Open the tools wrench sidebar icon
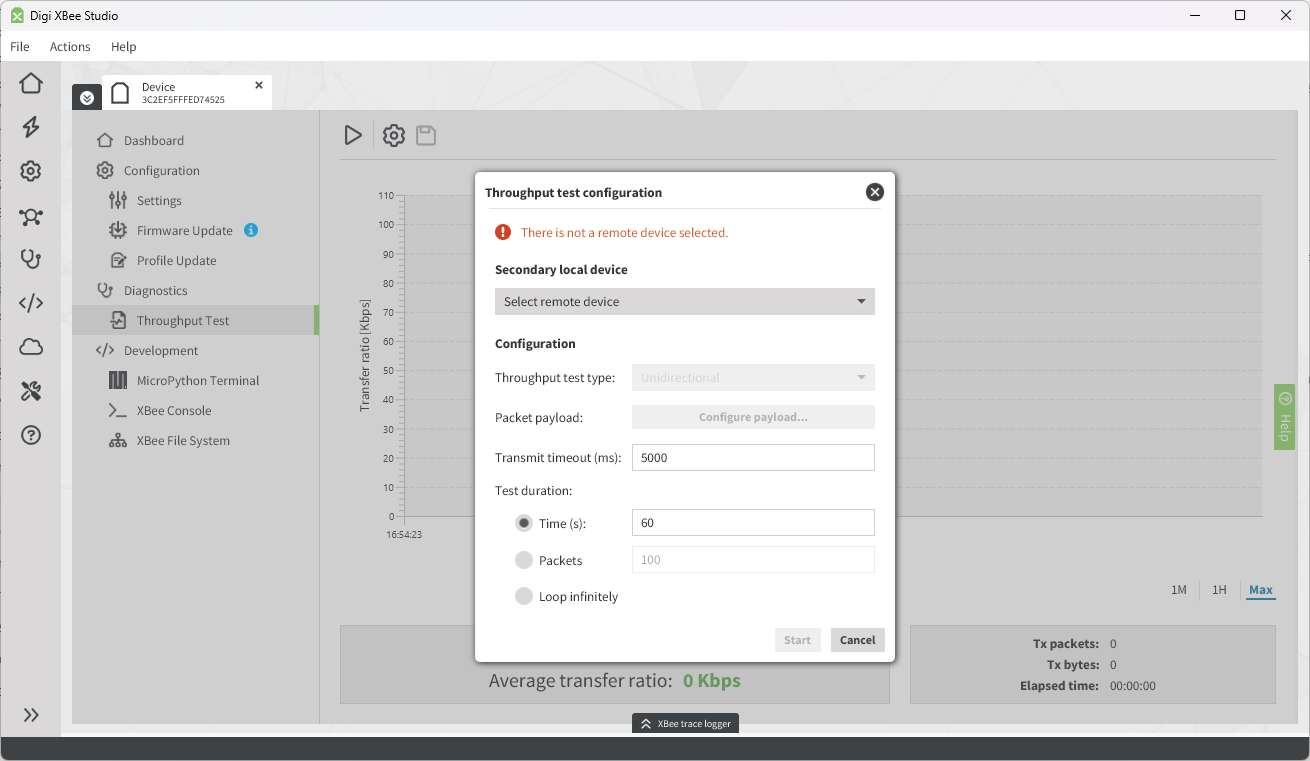This screenshot has width=1310, height=761. (x=31, y=391)
